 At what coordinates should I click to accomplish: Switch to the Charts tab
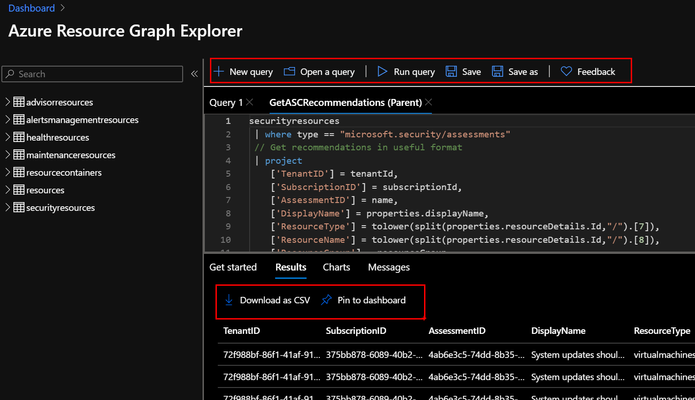tap(336, 267)
